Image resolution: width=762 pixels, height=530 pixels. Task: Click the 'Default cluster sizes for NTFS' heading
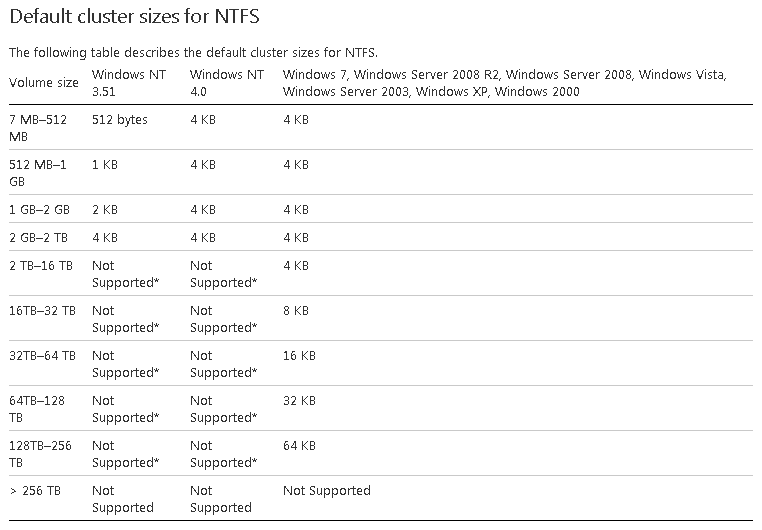click(135, 17)
